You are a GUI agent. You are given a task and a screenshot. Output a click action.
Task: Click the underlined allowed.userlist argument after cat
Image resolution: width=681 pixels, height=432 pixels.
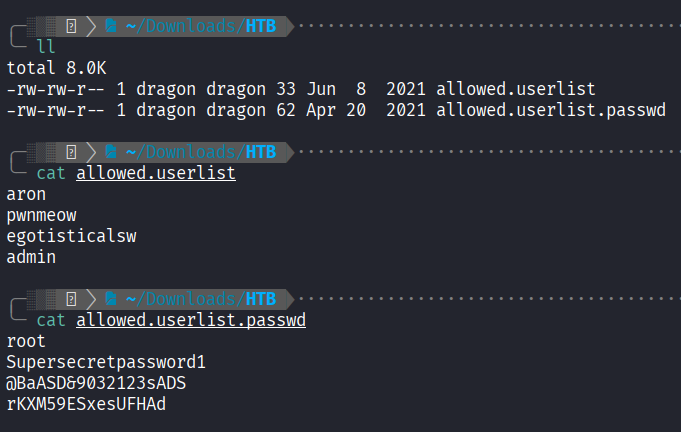(x=155, y=173)
